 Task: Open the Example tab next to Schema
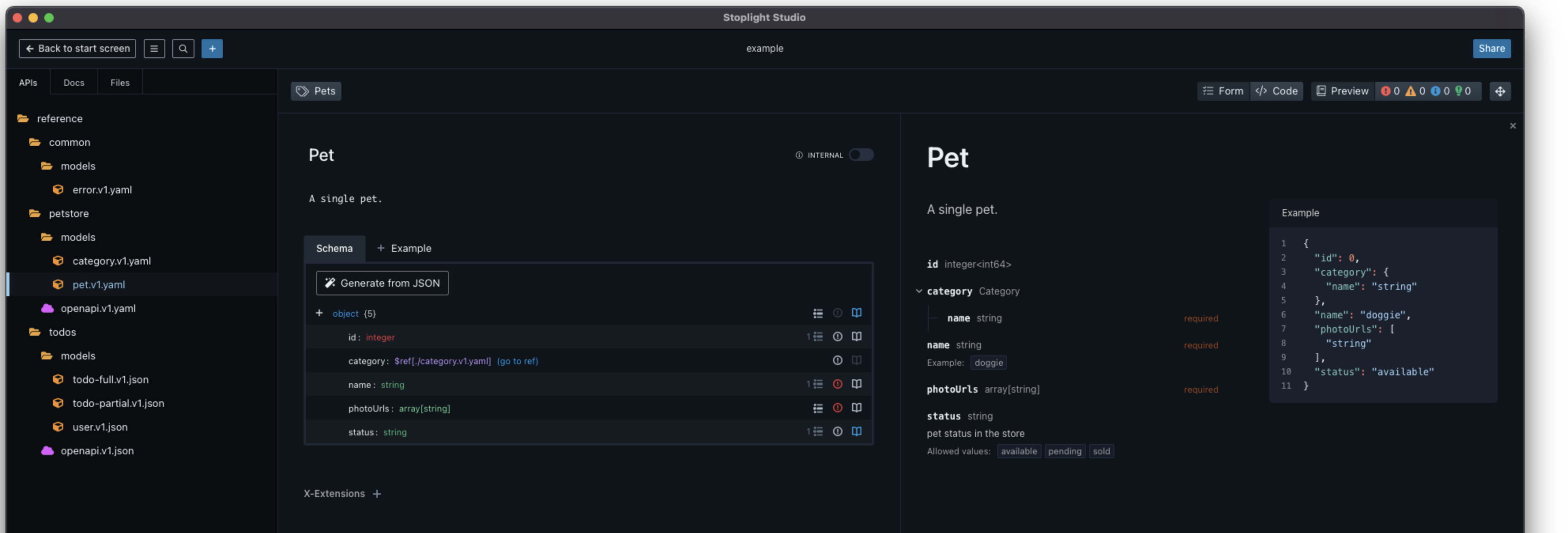[404, 249]
